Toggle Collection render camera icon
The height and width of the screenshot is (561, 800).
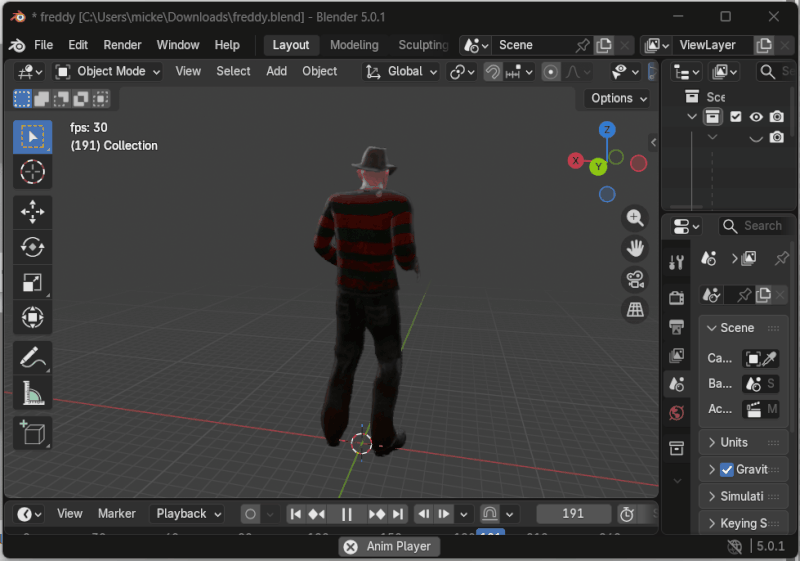click(x=777, y=117)
